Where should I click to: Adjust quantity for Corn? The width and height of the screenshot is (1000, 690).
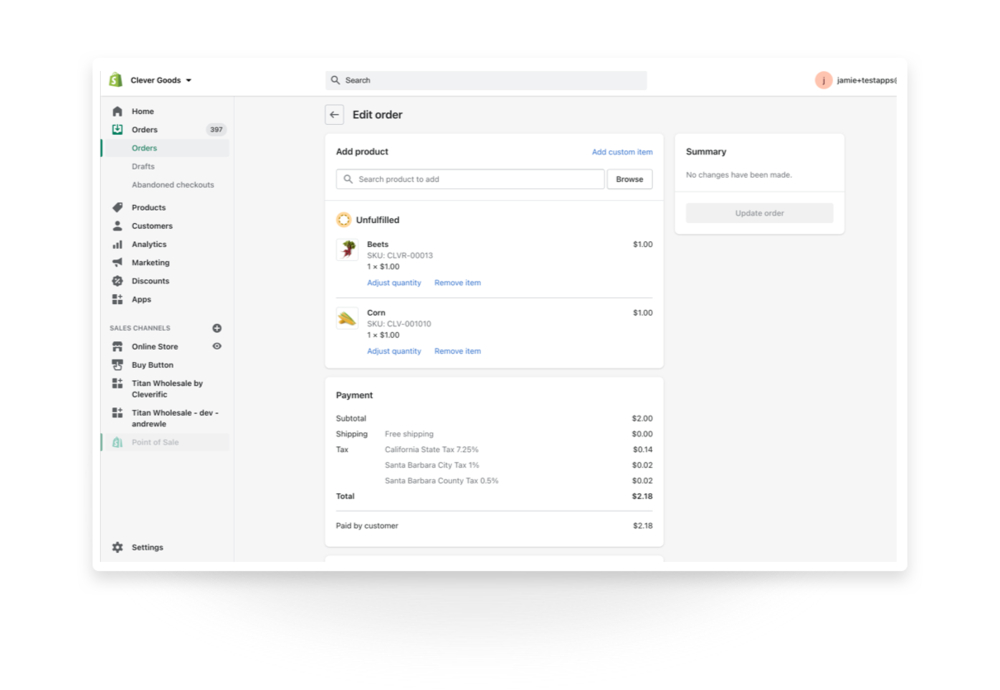pos(392,351)
